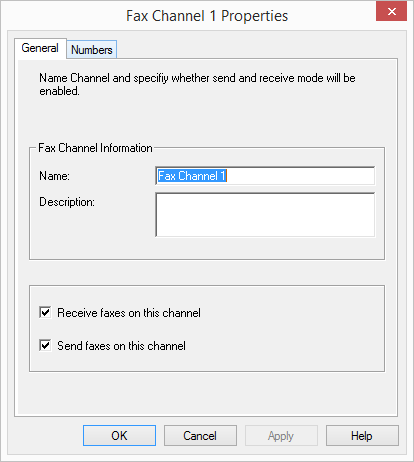Click the highlighted Fax Channel 1 text
The height and width of the screenshot is (462, 414).
point(192,176)
